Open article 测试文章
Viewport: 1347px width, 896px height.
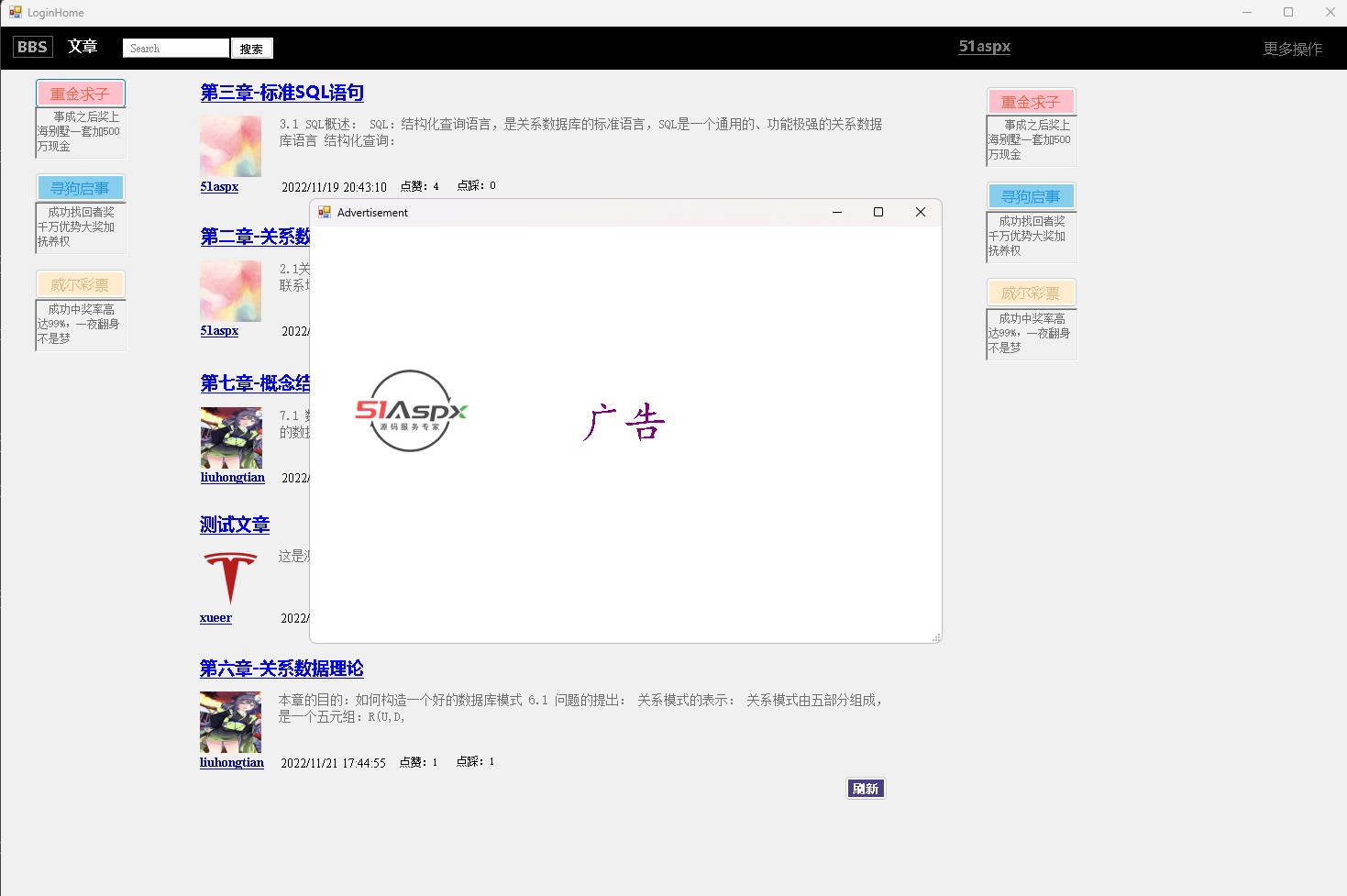pyautogui.click(x=235, y=525)
